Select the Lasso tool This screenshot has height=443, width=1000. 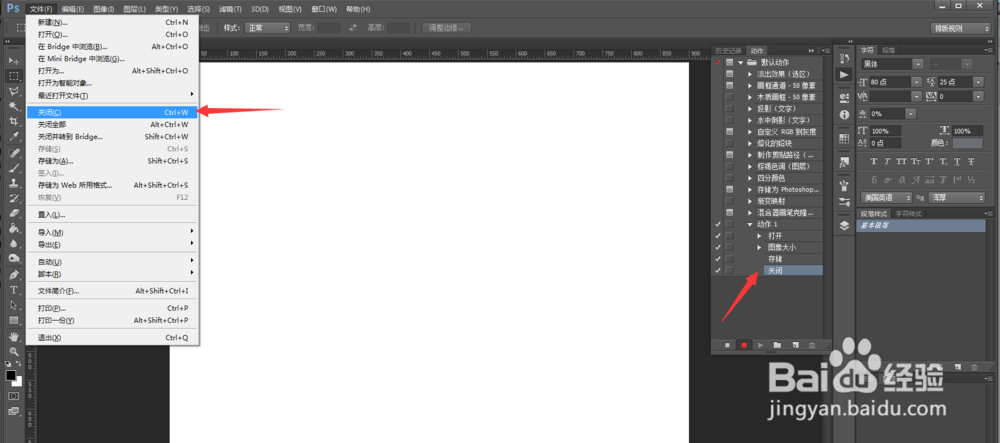(13, 91)
